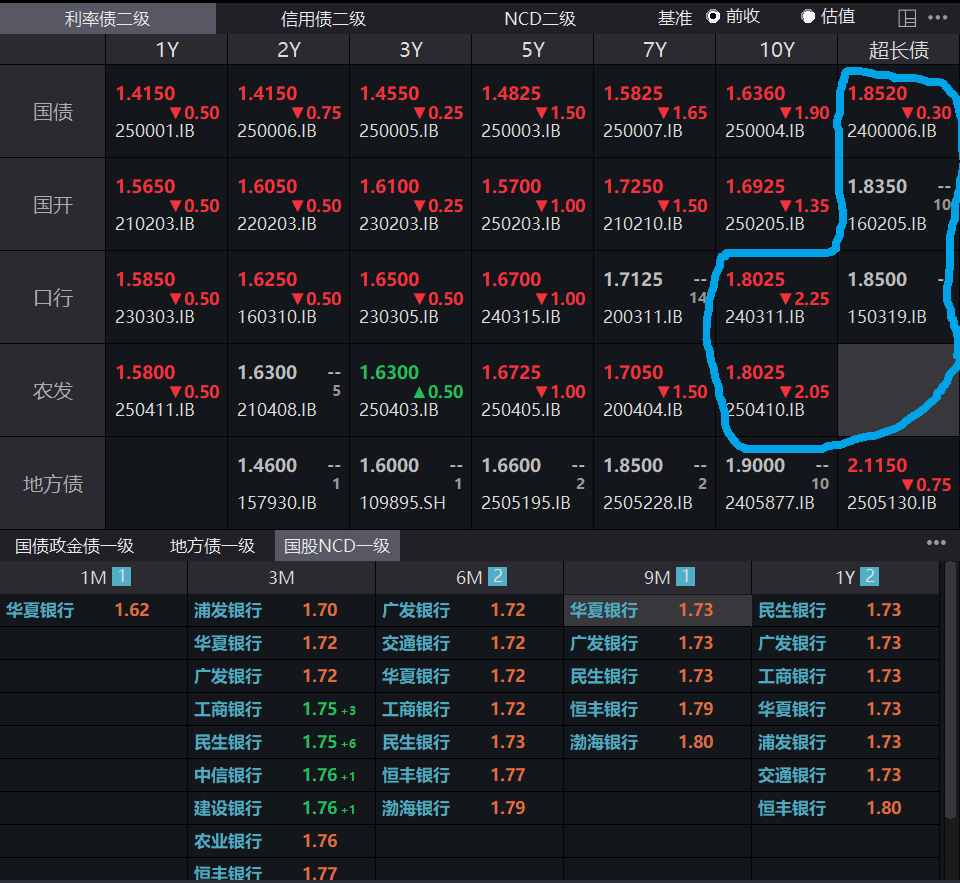Click 交通银行 1.72 in the 6M column

[469, 643]
